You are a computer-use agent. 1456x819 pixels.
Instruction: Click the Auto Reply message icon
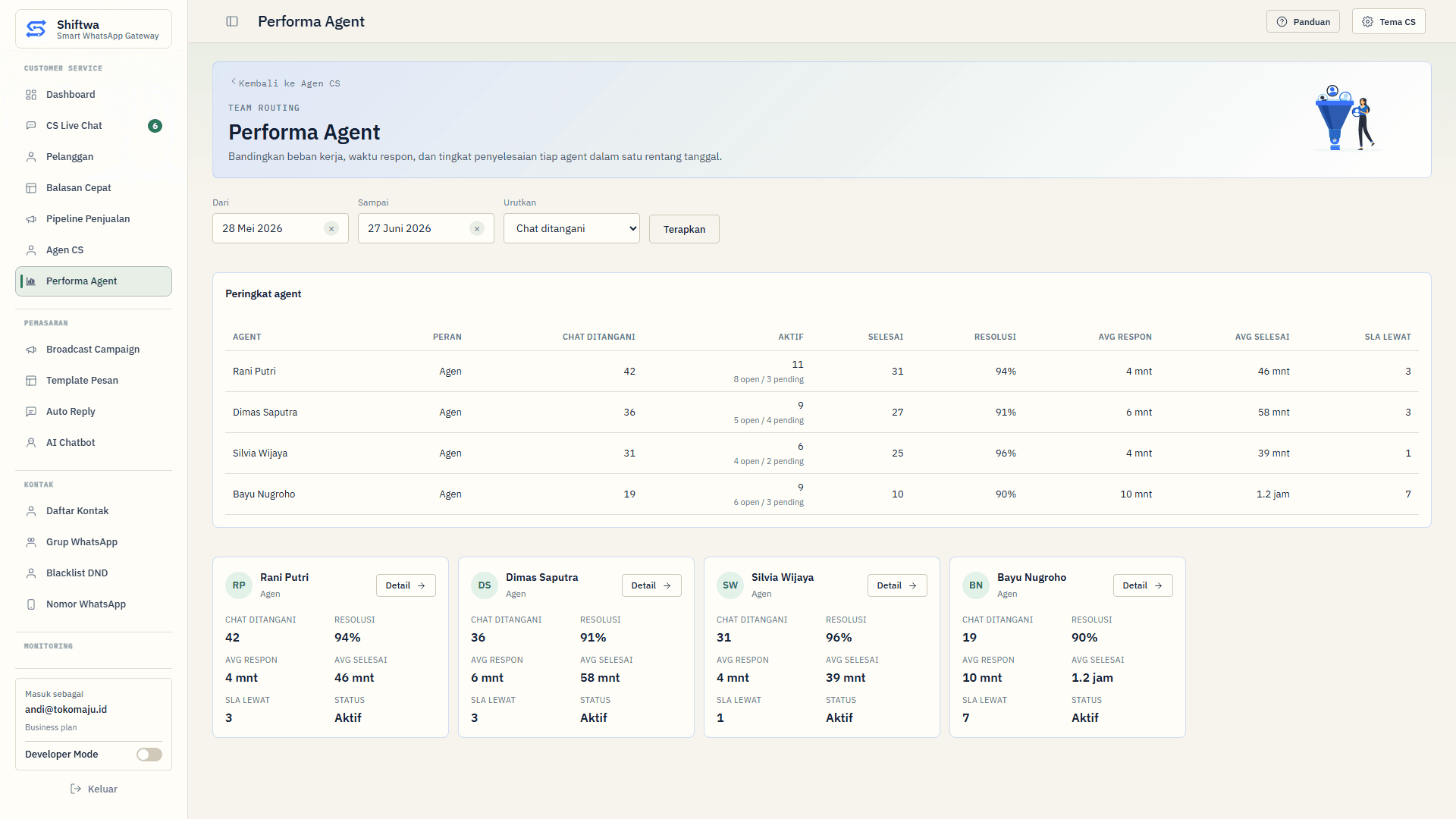(x=31, y=412)
